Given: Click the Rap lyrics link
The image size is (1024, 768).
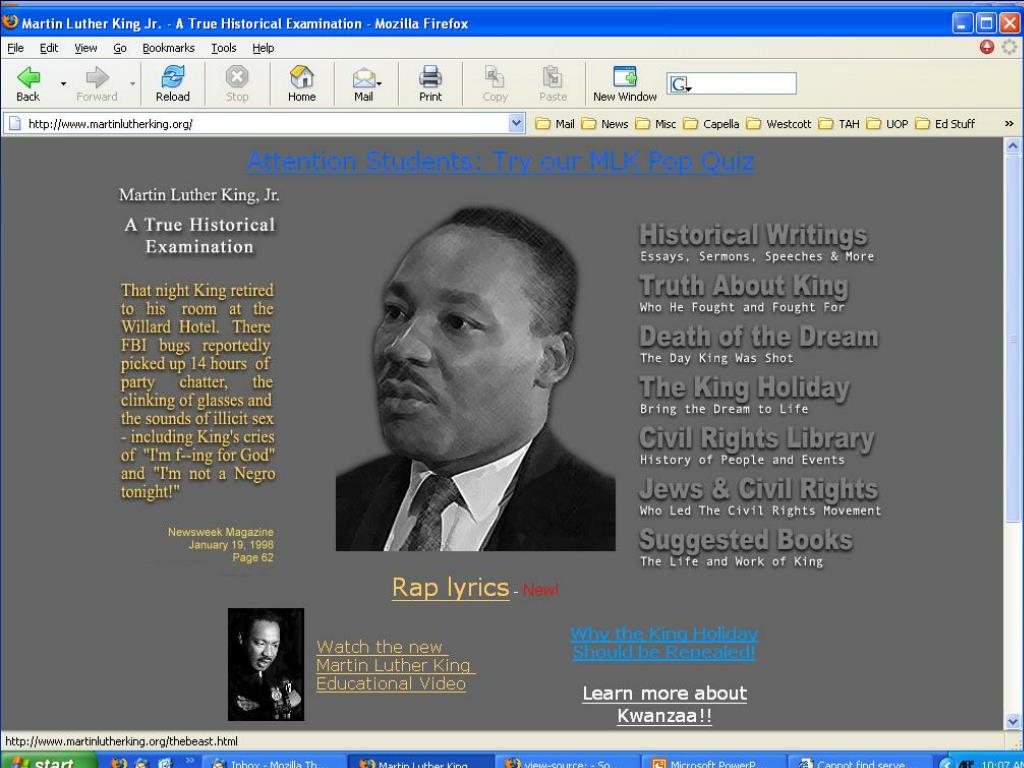Looking at the screenshot, I should tap(450, 587).
